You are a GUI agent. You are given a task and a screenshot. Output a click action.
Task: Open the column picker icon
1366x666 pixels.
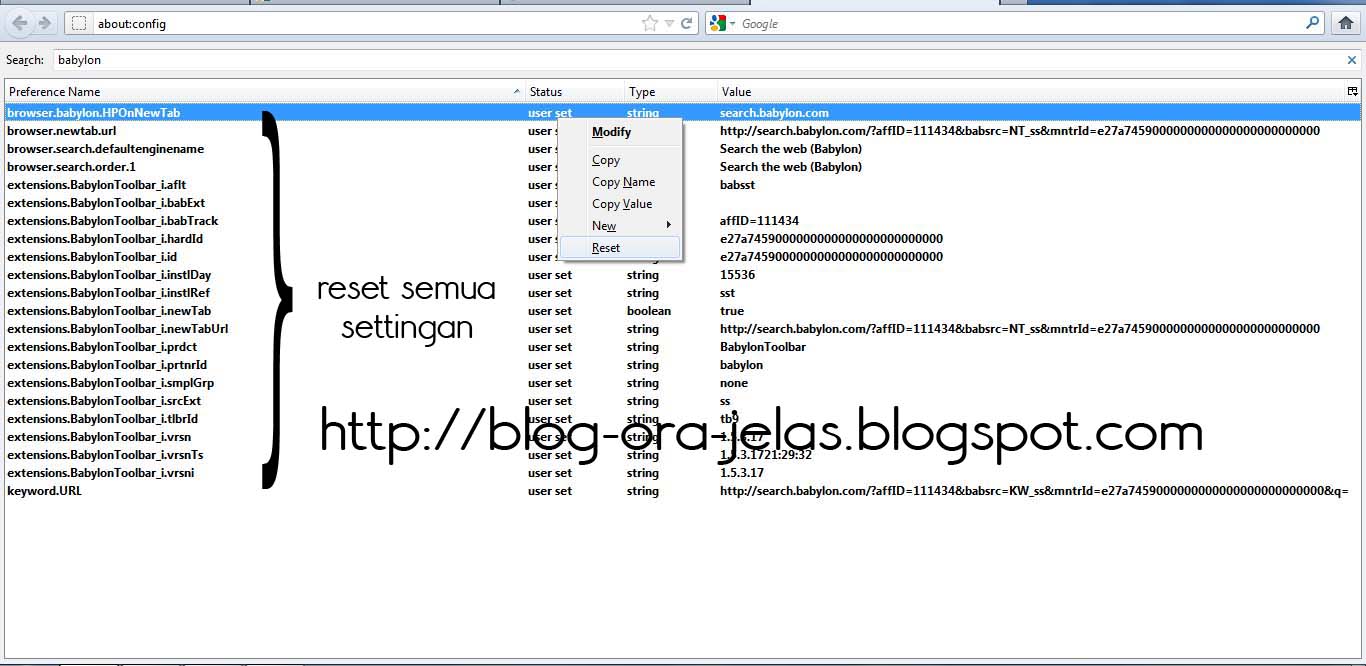coord(1352,91)
